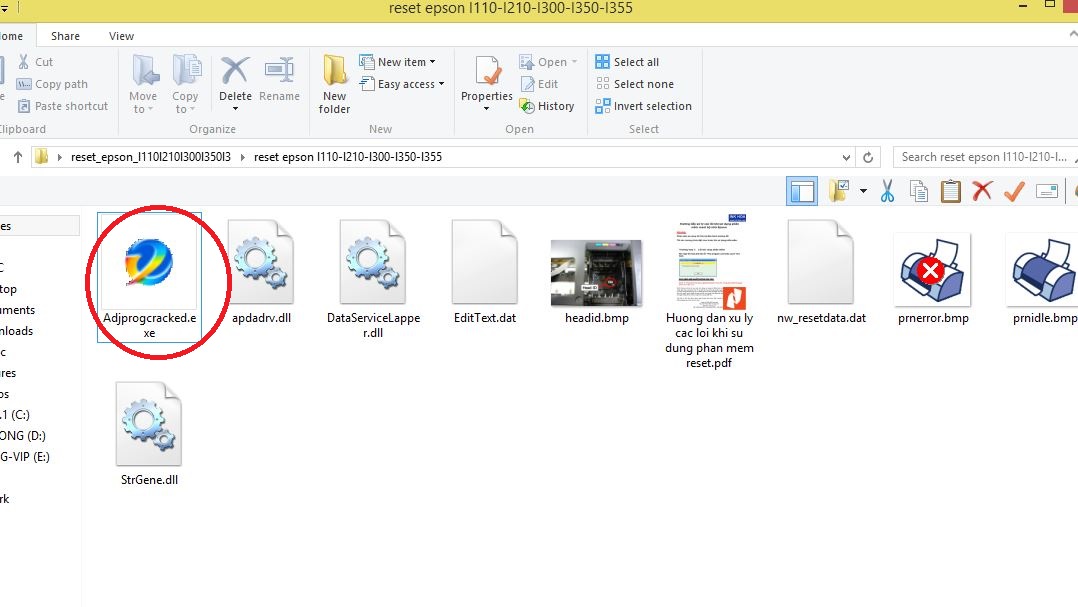Open New item dropdown
The width and height of the screenshot is (1078, 607).
pos(397,62)
